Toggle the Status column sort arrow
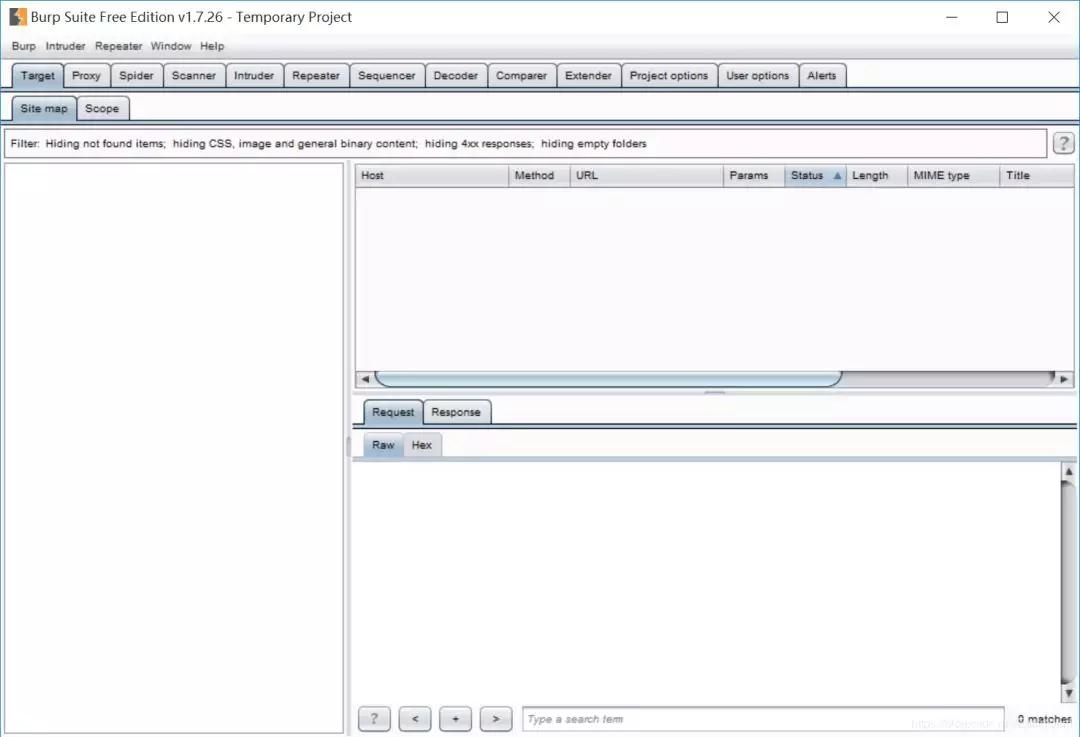1080x737 pixels. pyautogui.click(x=837, y=176)
